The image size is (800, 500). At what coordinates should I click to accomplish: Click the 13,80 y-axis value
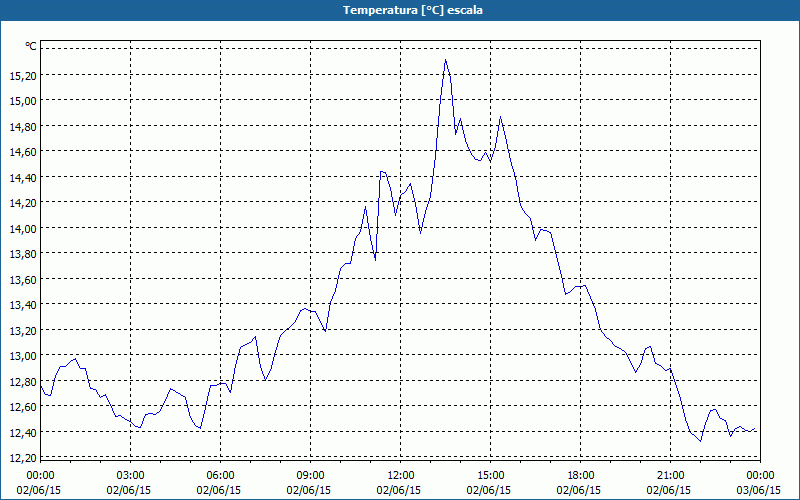pyautogui.click(x=23, y=254)
